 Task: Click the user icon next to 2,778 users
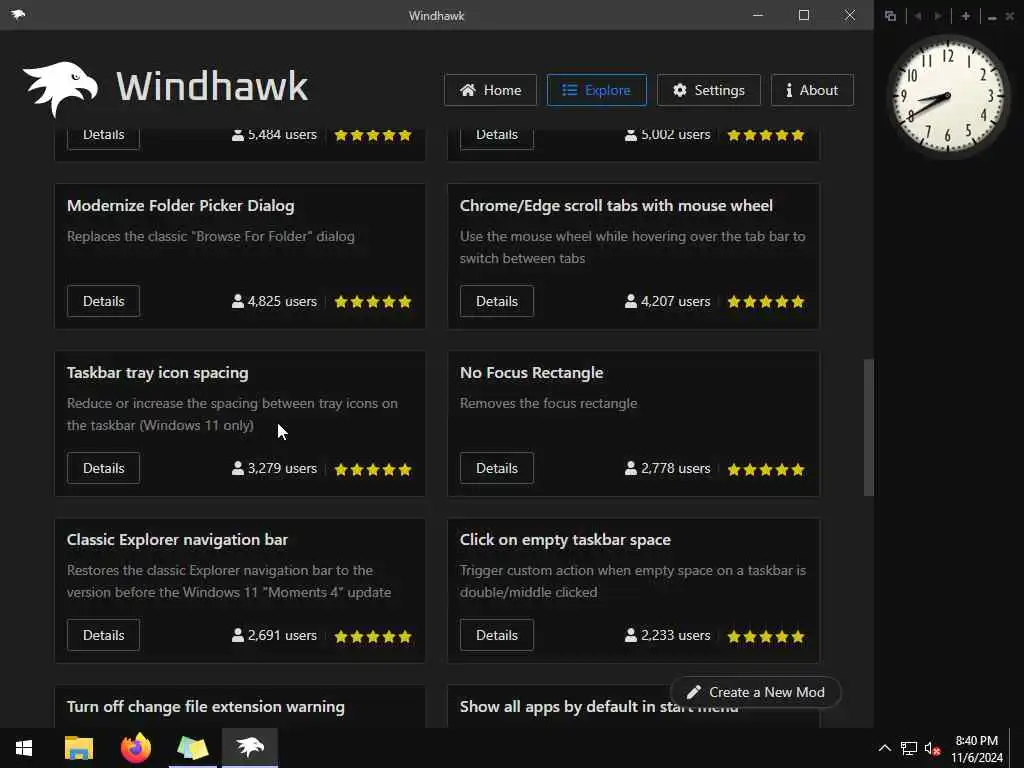pyautogui.click(x=631, y=468)
